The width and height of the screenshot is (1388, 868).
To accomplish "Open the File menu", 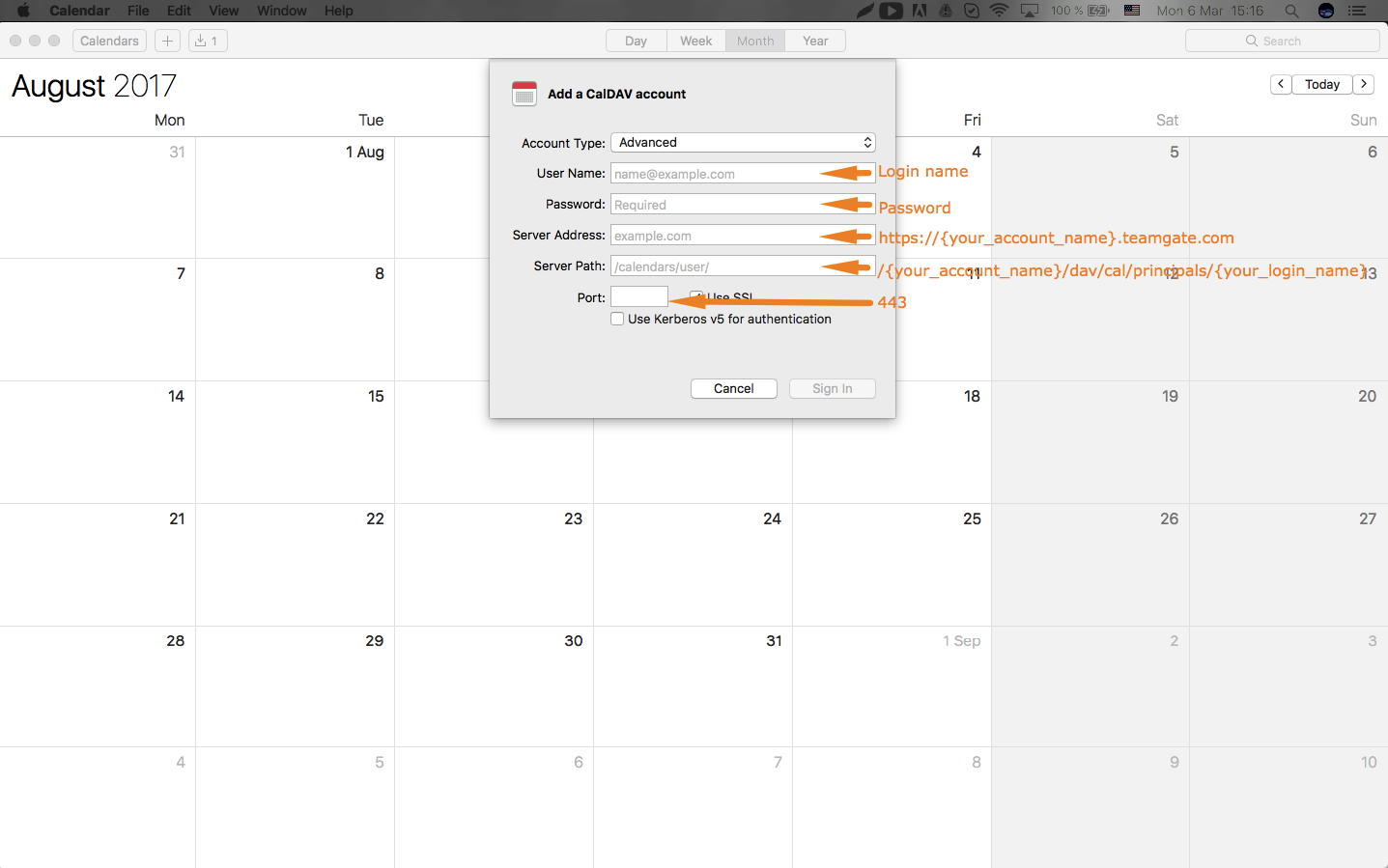I will tap(138, 11).
